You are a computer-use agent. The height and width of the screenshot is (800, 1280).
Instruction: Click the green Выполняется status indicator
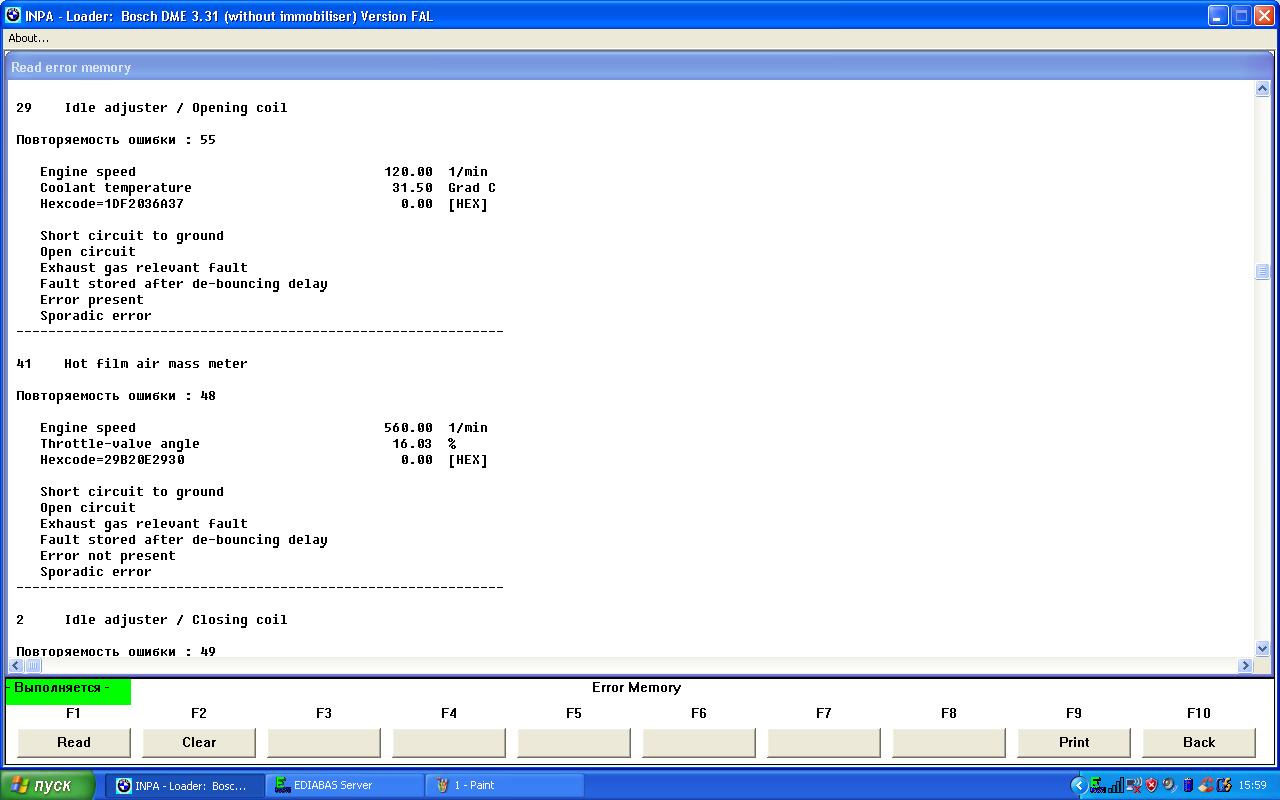click(68, 691)
